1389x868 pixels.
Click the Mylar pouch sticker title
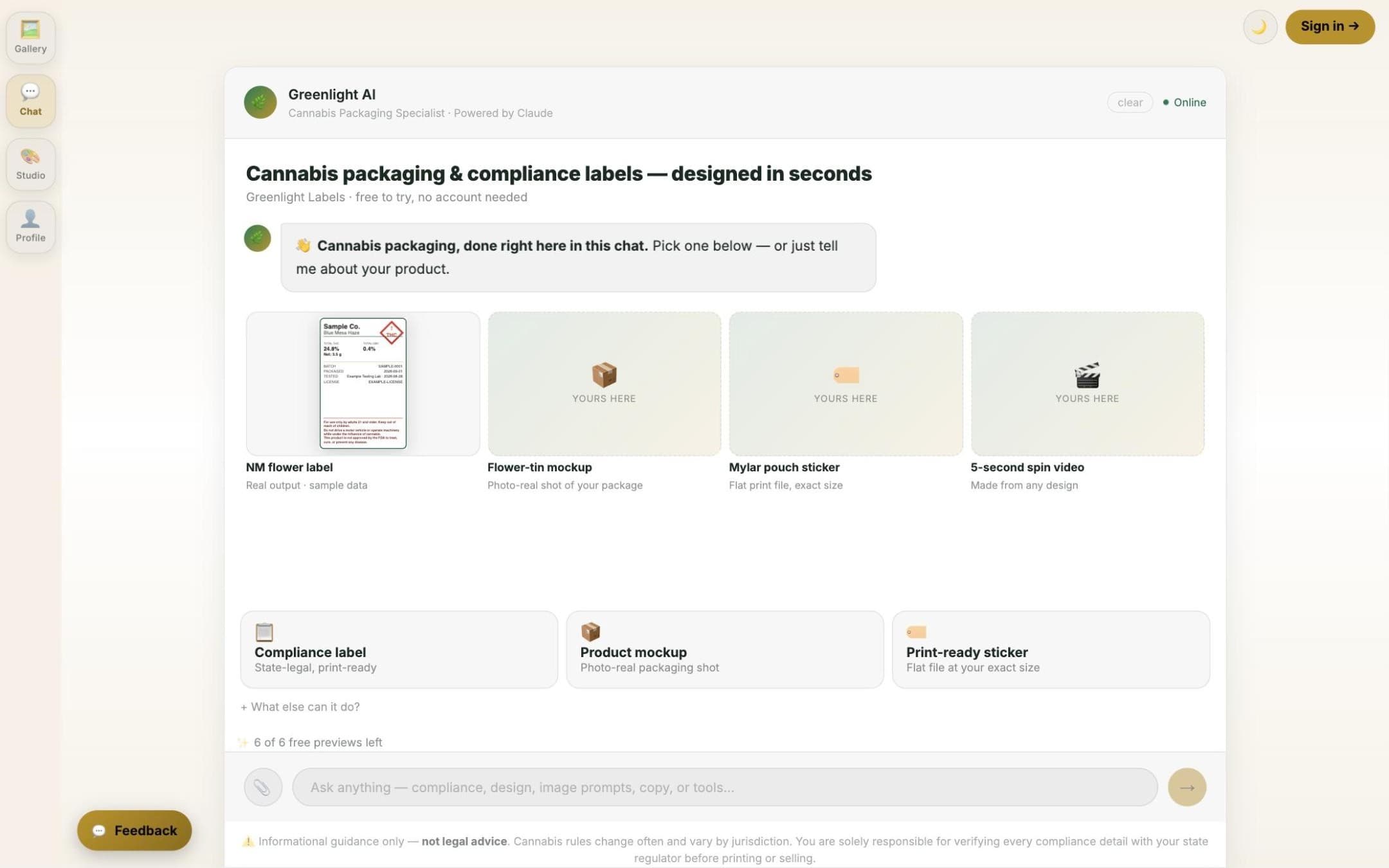click(784, 467)
